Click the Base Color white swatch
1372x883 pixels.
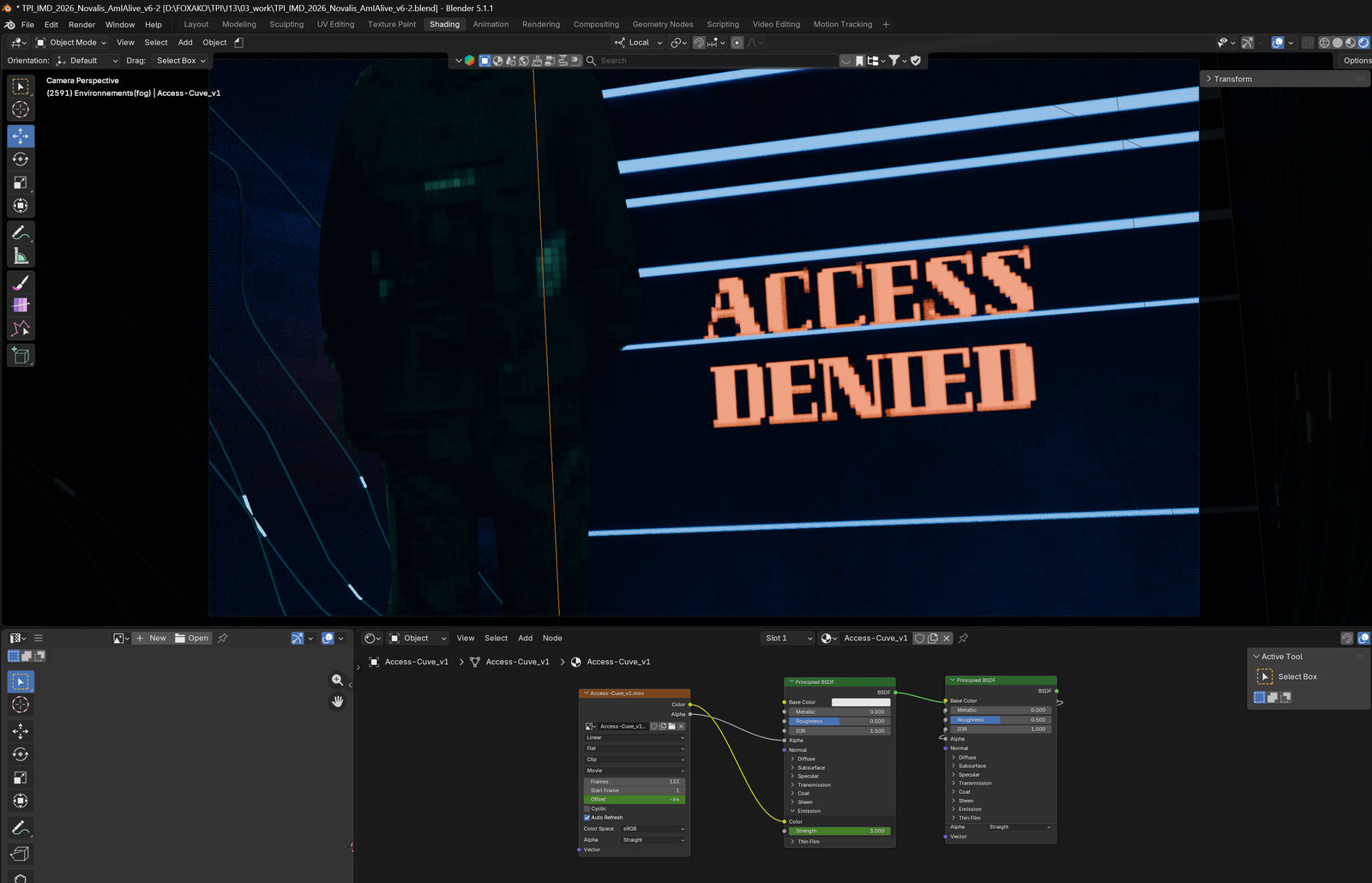click(861, 702)
